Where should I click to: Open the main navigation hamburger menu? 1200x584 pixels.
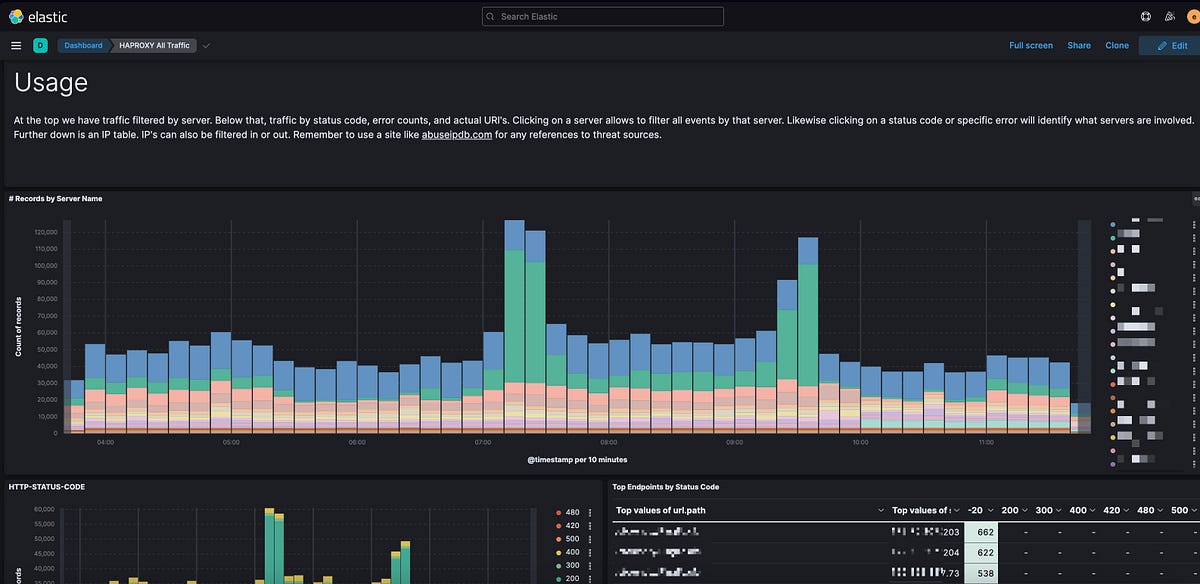point(16,45)
